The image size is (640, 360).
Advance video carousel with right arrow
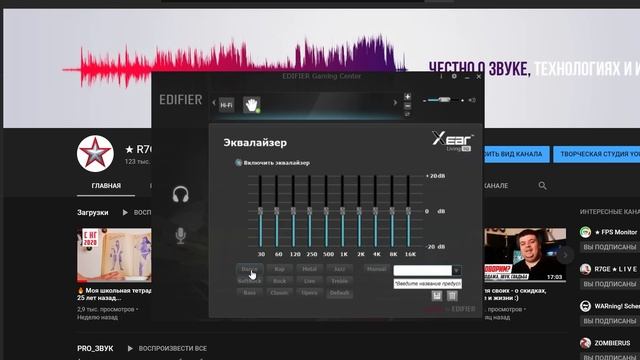point(565,255)
